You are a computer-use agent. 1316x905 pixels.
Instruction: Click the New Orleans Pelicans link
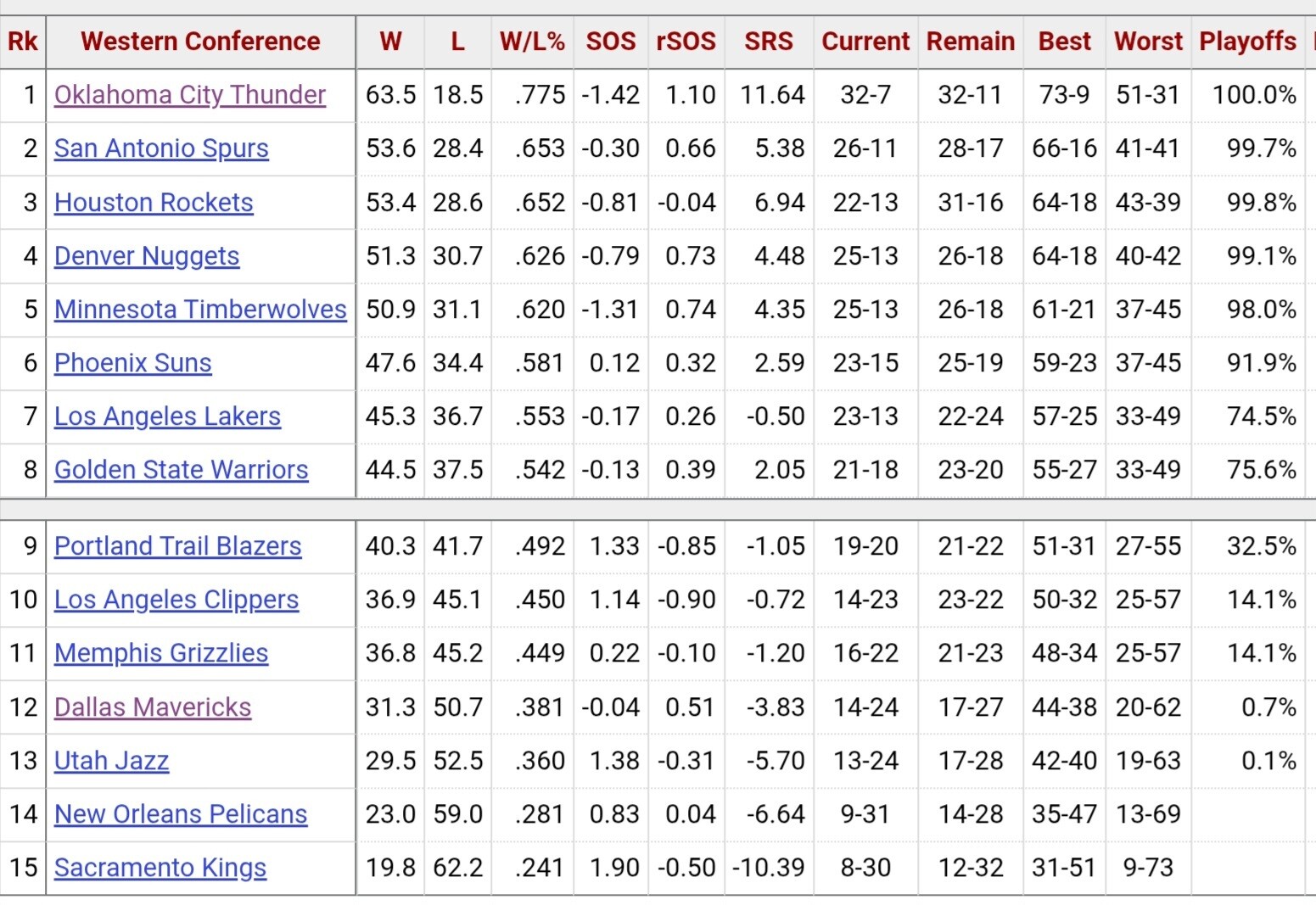(181, 814)
